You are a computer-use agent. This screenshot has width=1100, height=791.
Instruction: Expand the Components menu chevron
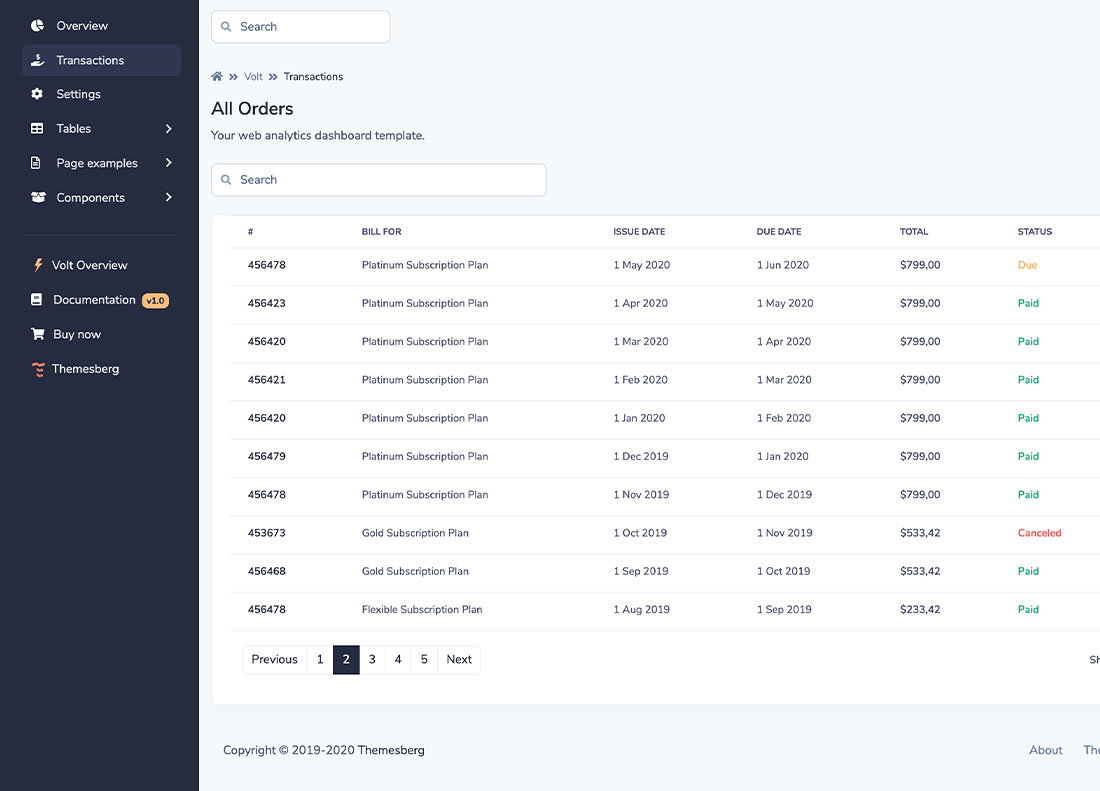169,197
